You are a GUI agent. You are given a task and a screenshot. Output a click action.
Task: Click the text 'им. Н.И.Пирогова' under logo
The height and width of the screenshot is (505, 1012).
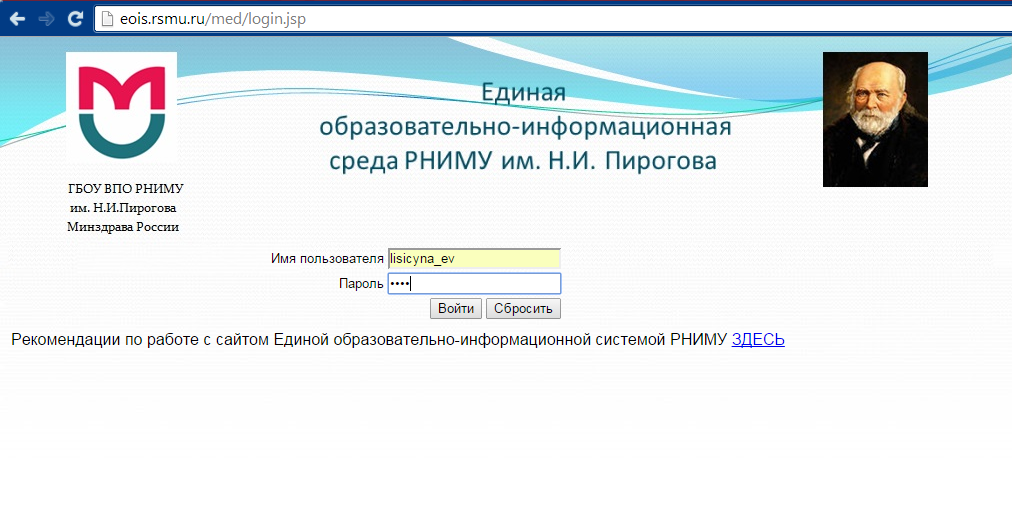click(123, 208)
